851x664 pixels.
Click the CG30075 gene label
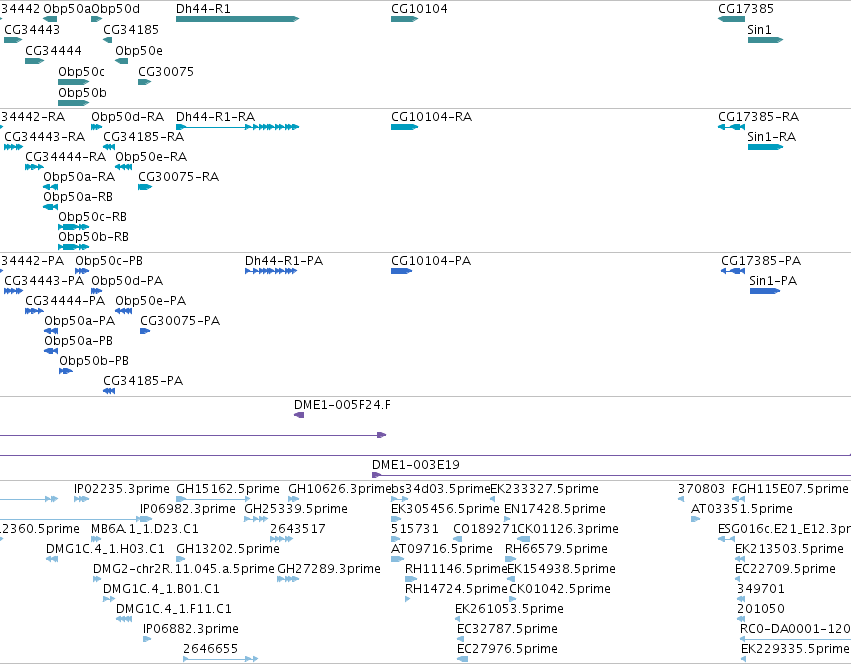click(166, 72)
